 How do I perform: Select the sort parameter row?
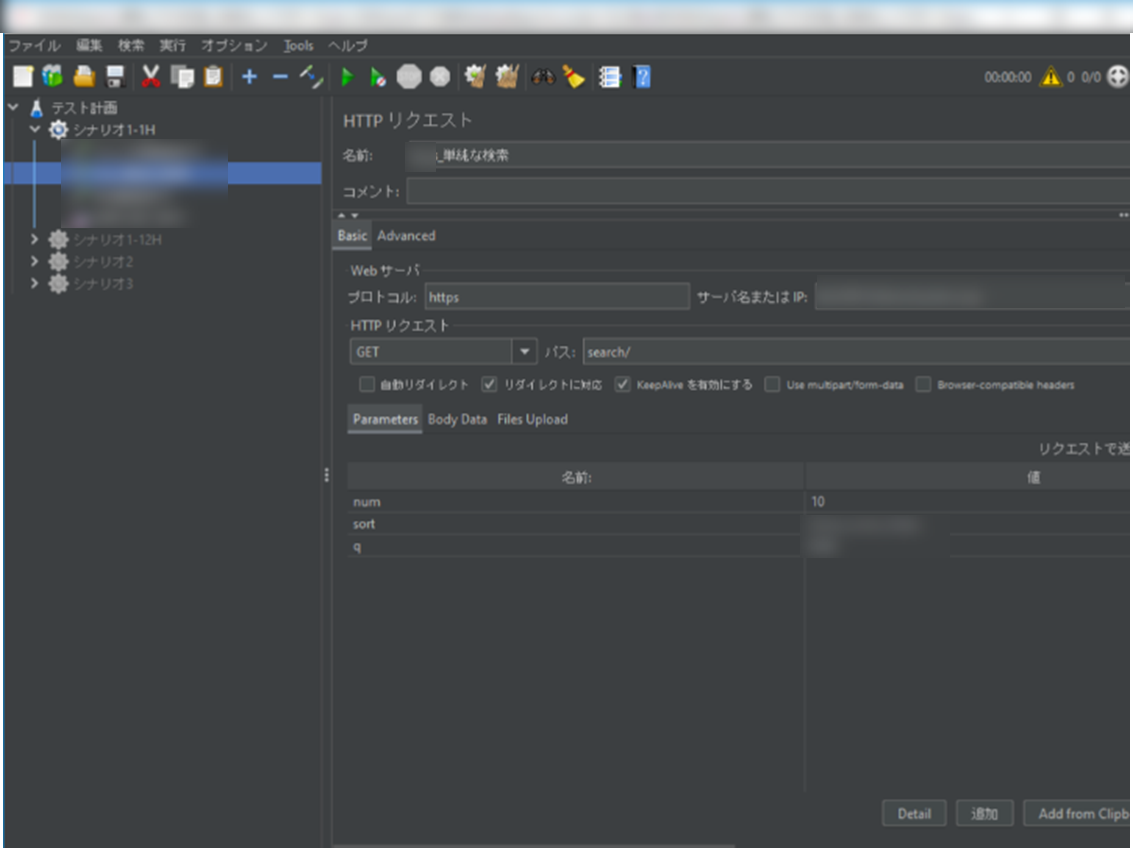tap(738, 524)
